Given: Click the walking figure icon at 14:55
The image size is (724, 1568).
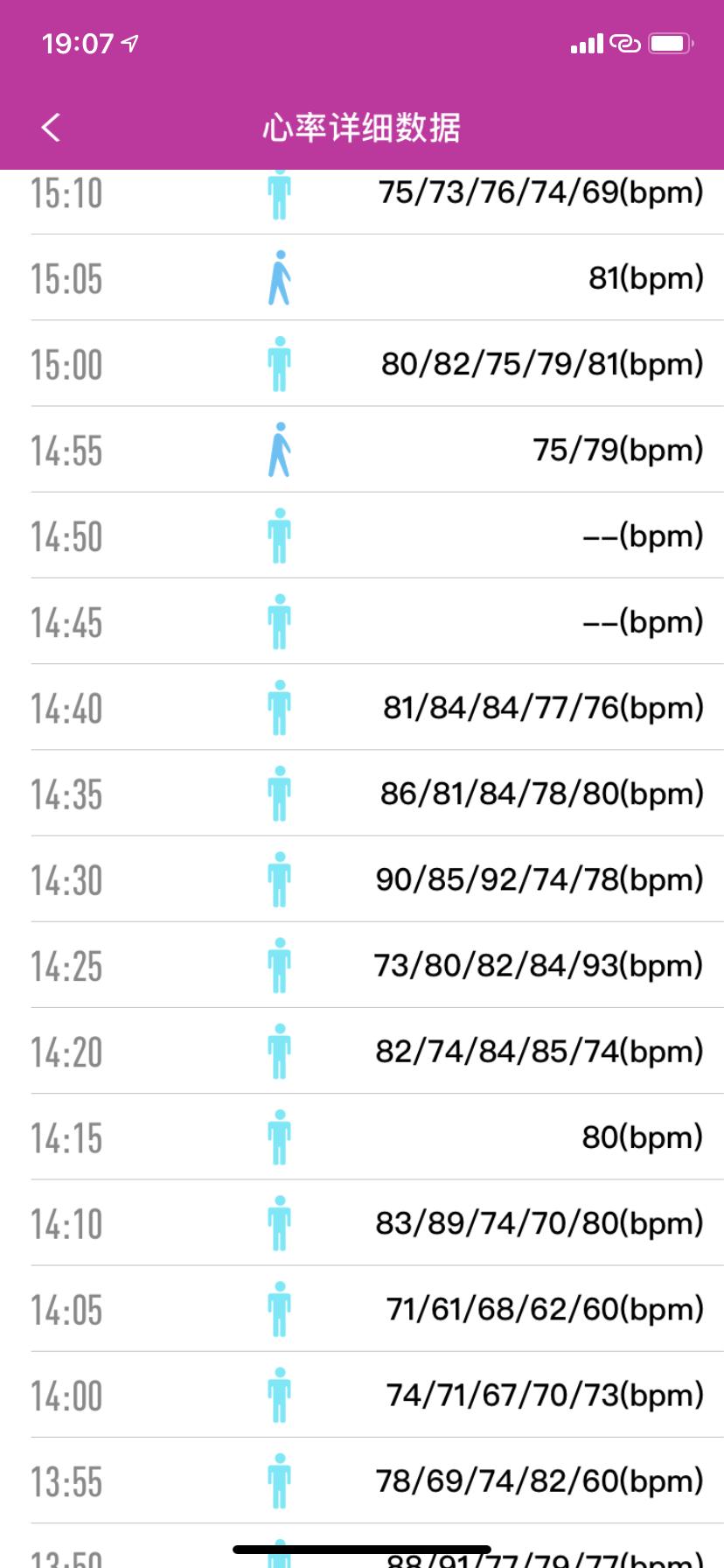Looking at the screenshot, I should pyautogui.click(x=279, y=450).
